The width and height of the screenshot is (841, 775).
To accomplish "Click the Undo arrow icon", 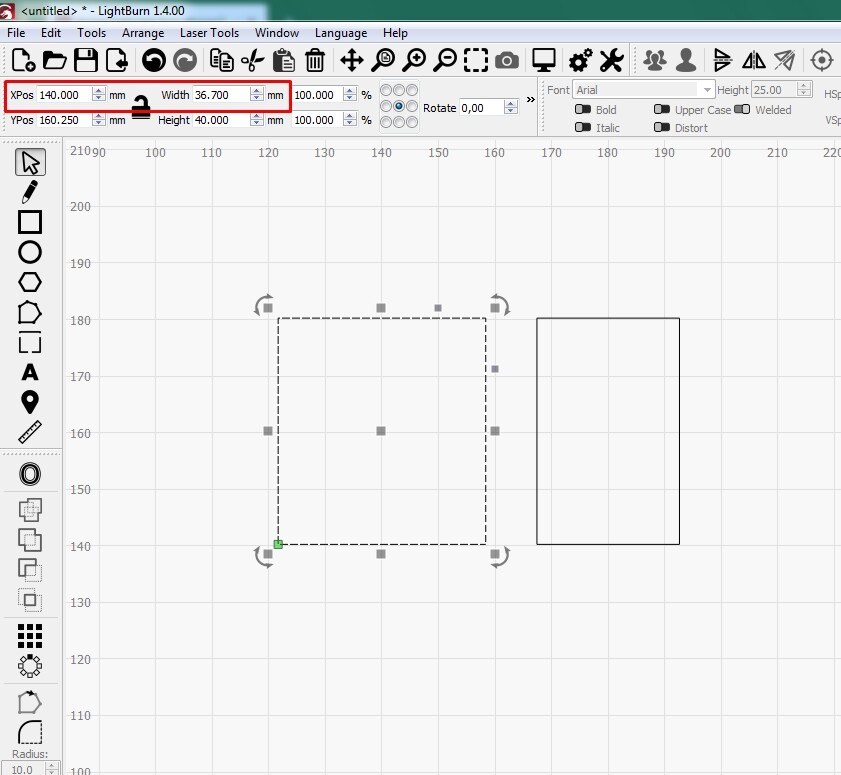I will click(x=155, y=60).
